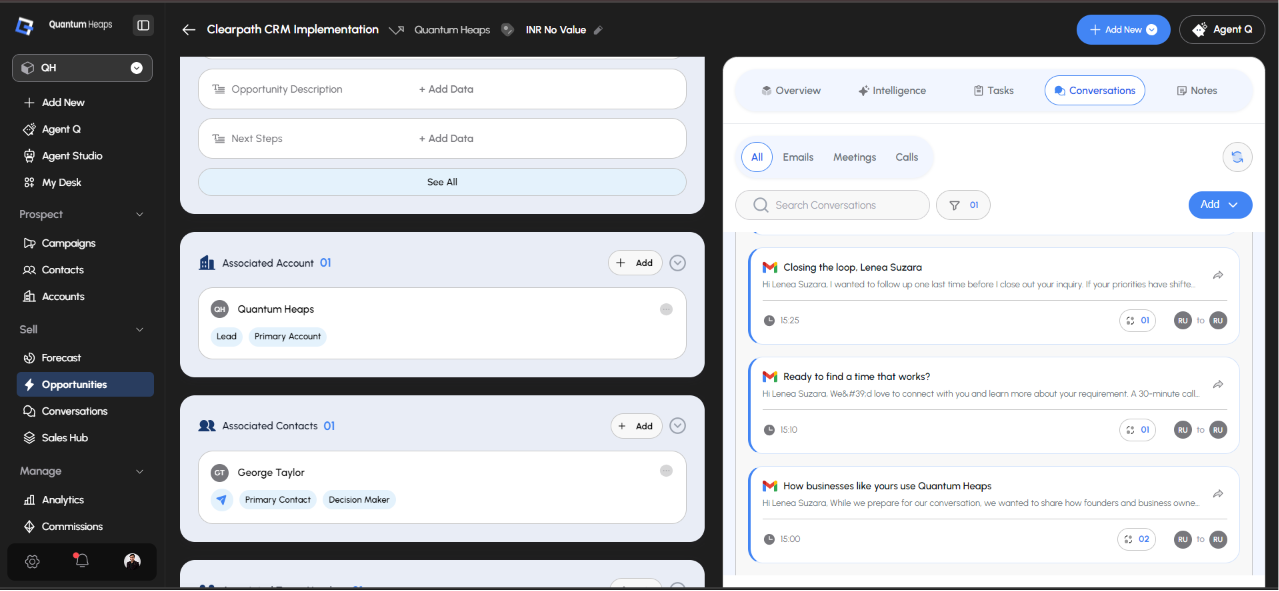Click See All opportunity fields

[442, 182]
